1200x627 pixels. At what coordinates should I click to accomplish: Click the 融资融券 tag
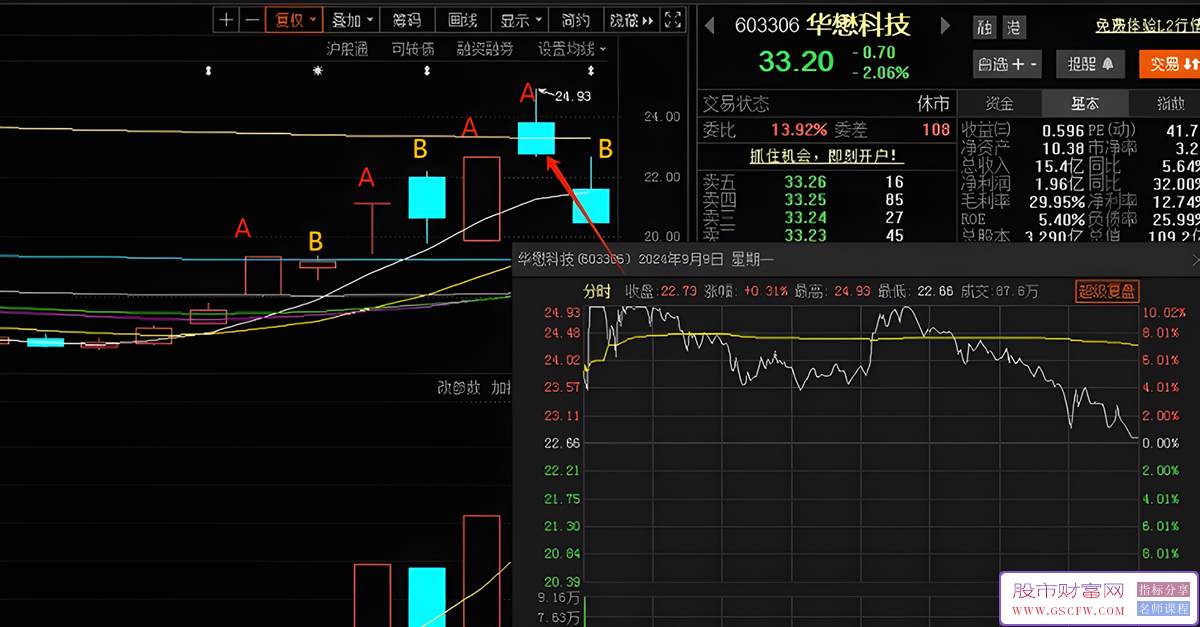point(485,49)
